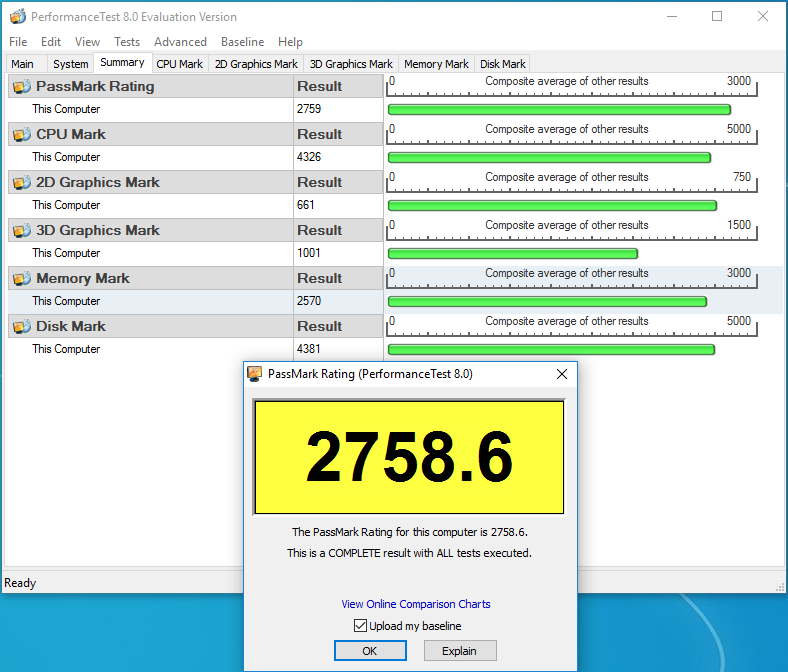788x672 pixels.
Task: Select the Summary tab
Action: coord(122,62)
